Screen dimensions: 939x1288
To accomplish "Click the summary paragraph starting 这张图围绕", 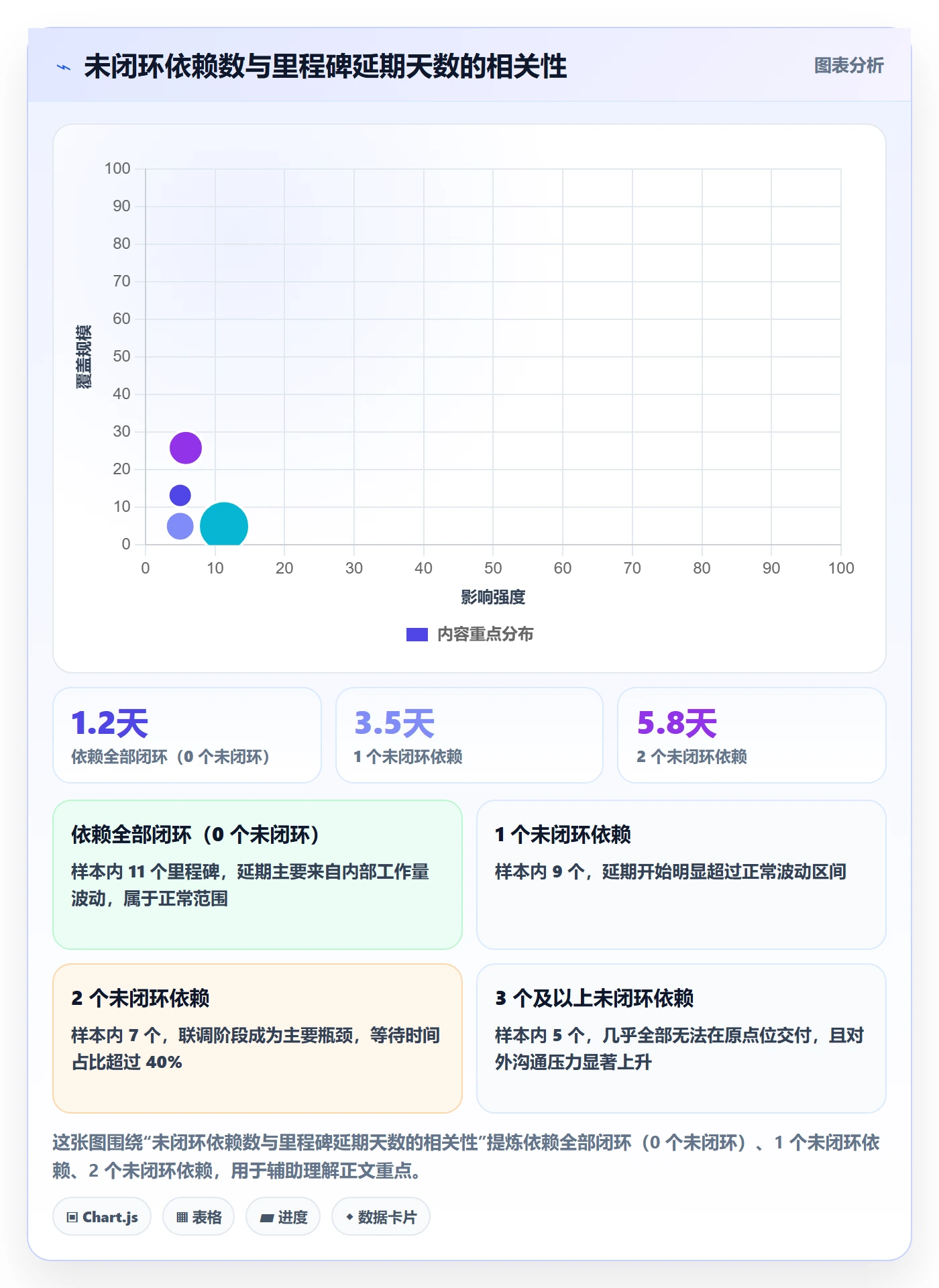I will (466, 1157).
